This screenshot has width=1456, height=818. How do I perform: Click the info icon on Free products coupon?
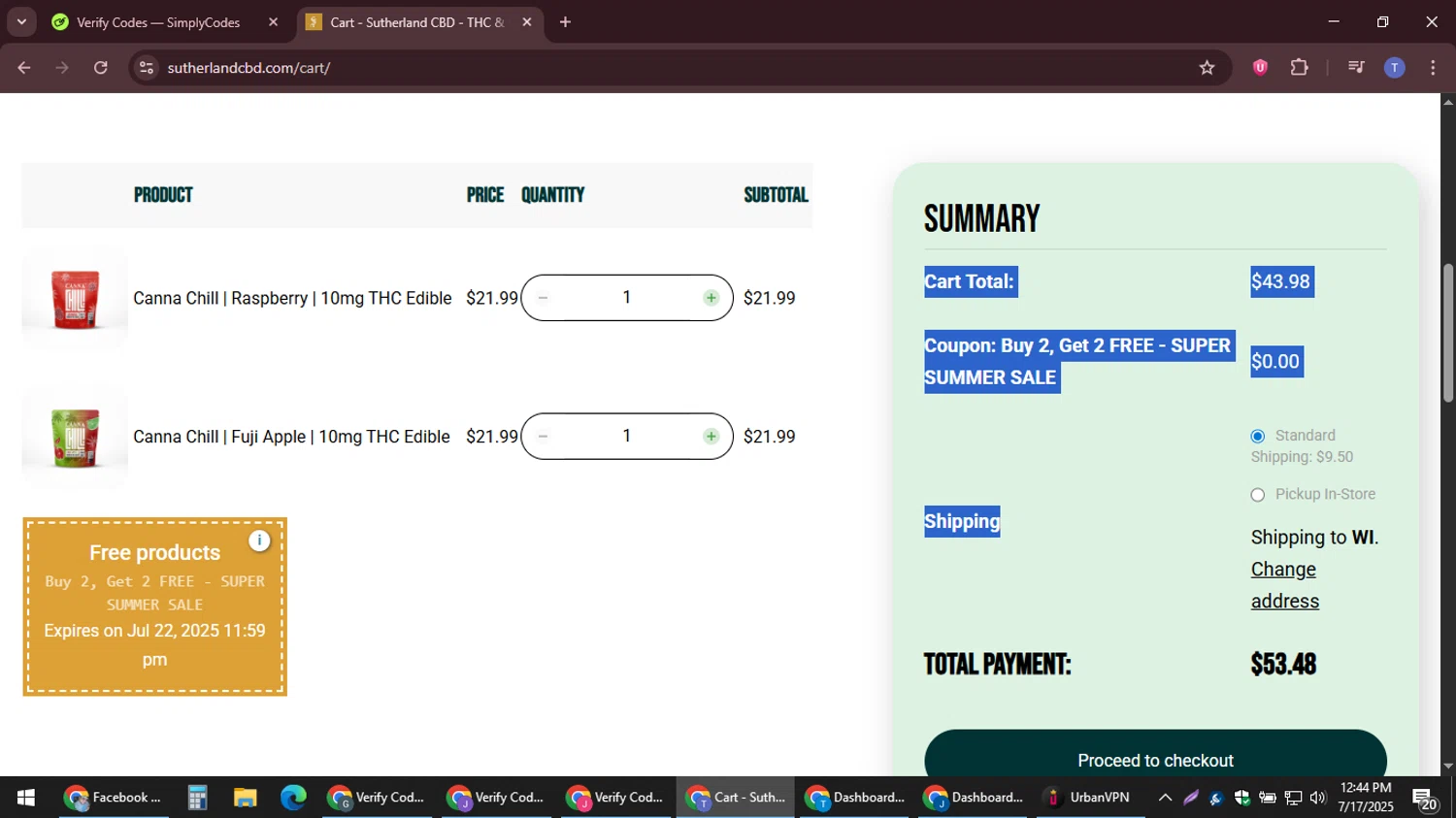pos(259,540)
